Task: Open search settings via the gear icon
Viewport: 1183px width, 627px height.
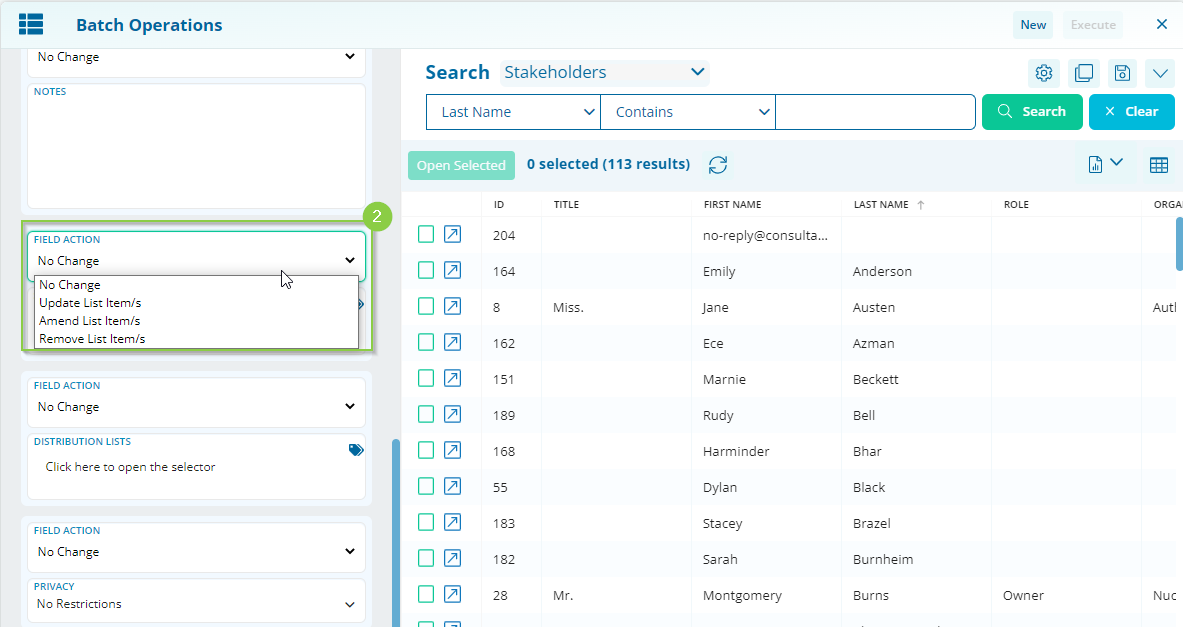Action: pos(1043,72)
